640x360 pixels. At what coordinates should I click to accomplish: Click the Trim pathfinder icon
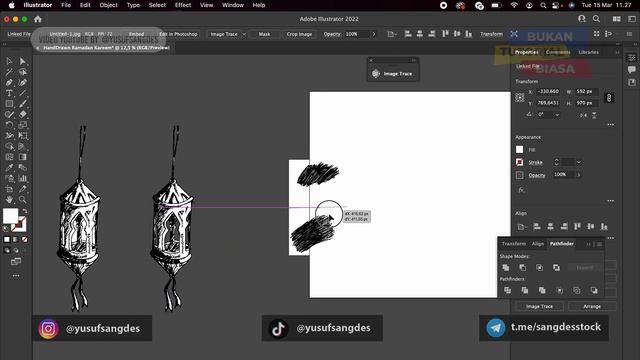tap(525, 290)
